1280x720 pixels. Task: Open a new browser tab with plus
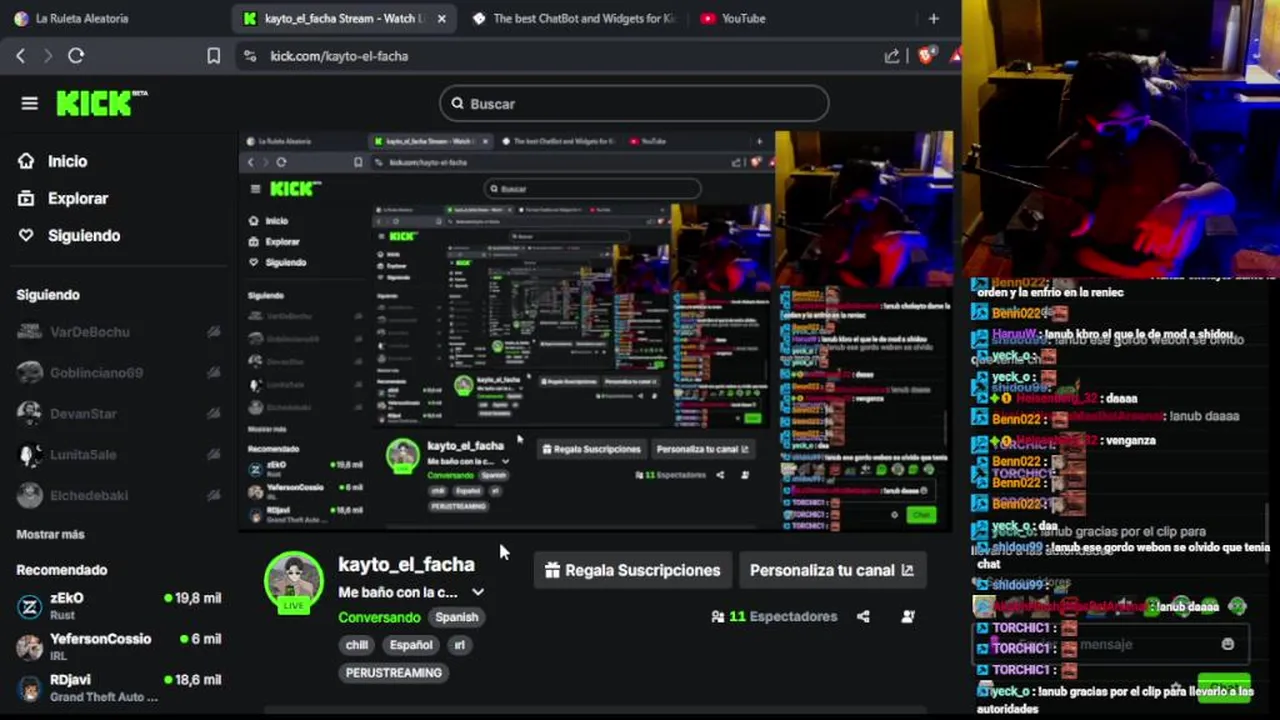click(x=933, y=18)
